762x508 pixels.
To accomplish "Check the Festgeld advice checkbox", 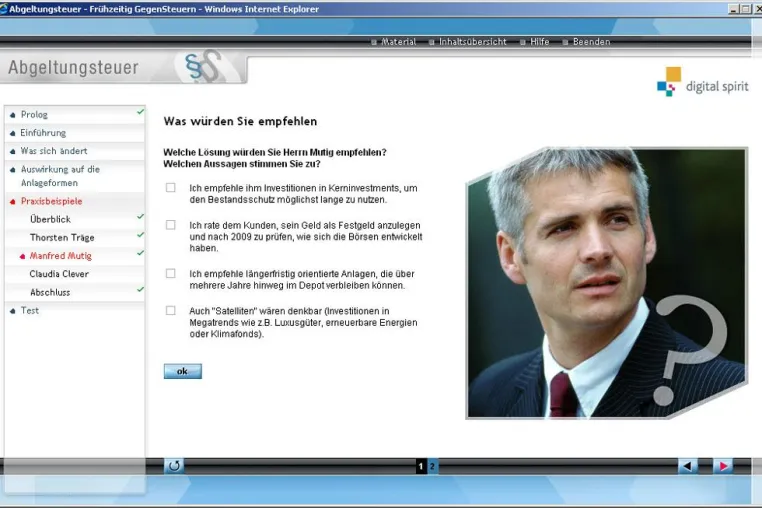I will pos(171,225).
